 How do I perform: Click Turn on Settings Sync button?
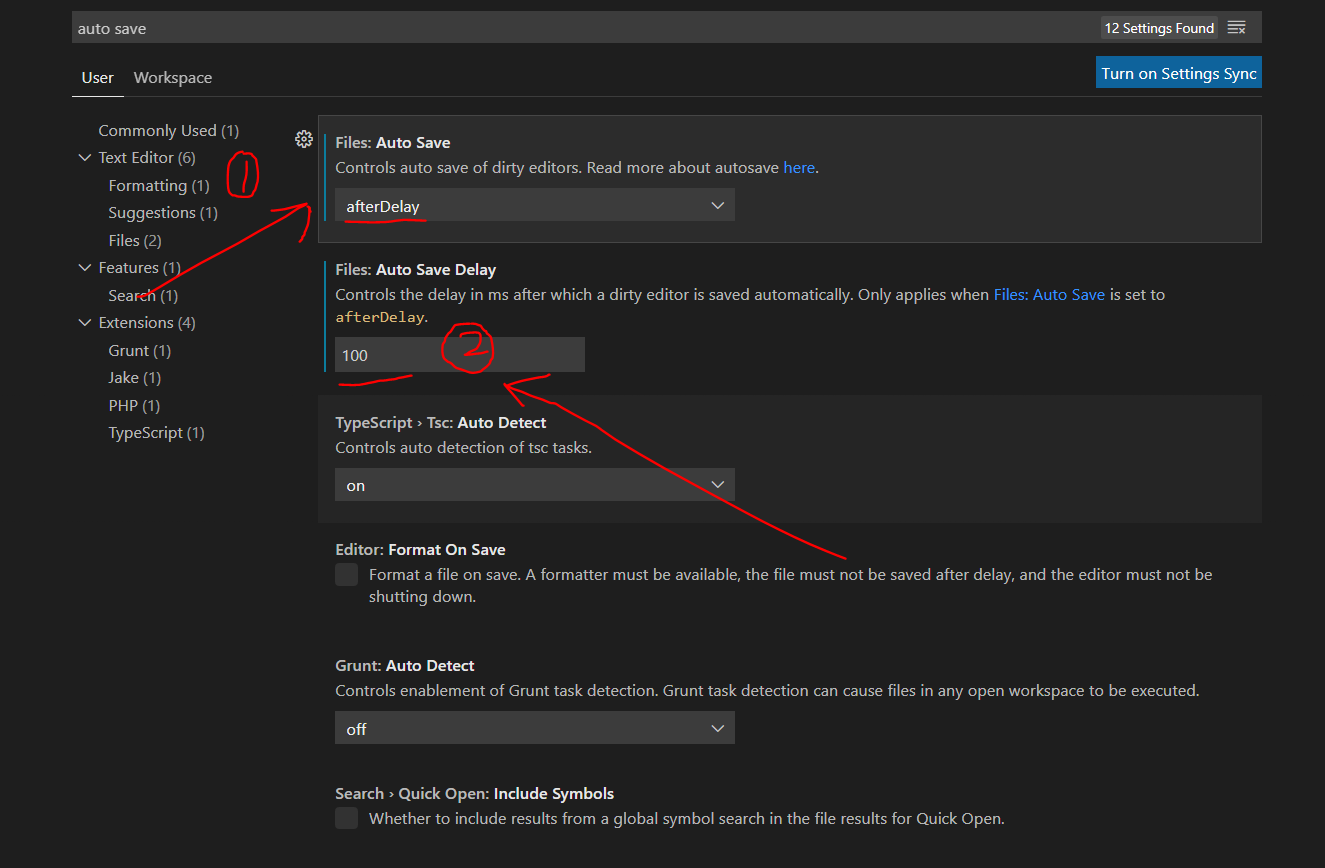pyautogui.click(x=1179, y=73)
